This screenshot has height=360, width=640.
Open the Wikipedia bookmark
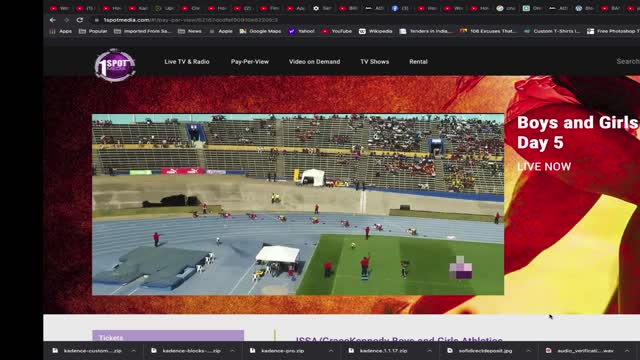click(x=376, y=31)
